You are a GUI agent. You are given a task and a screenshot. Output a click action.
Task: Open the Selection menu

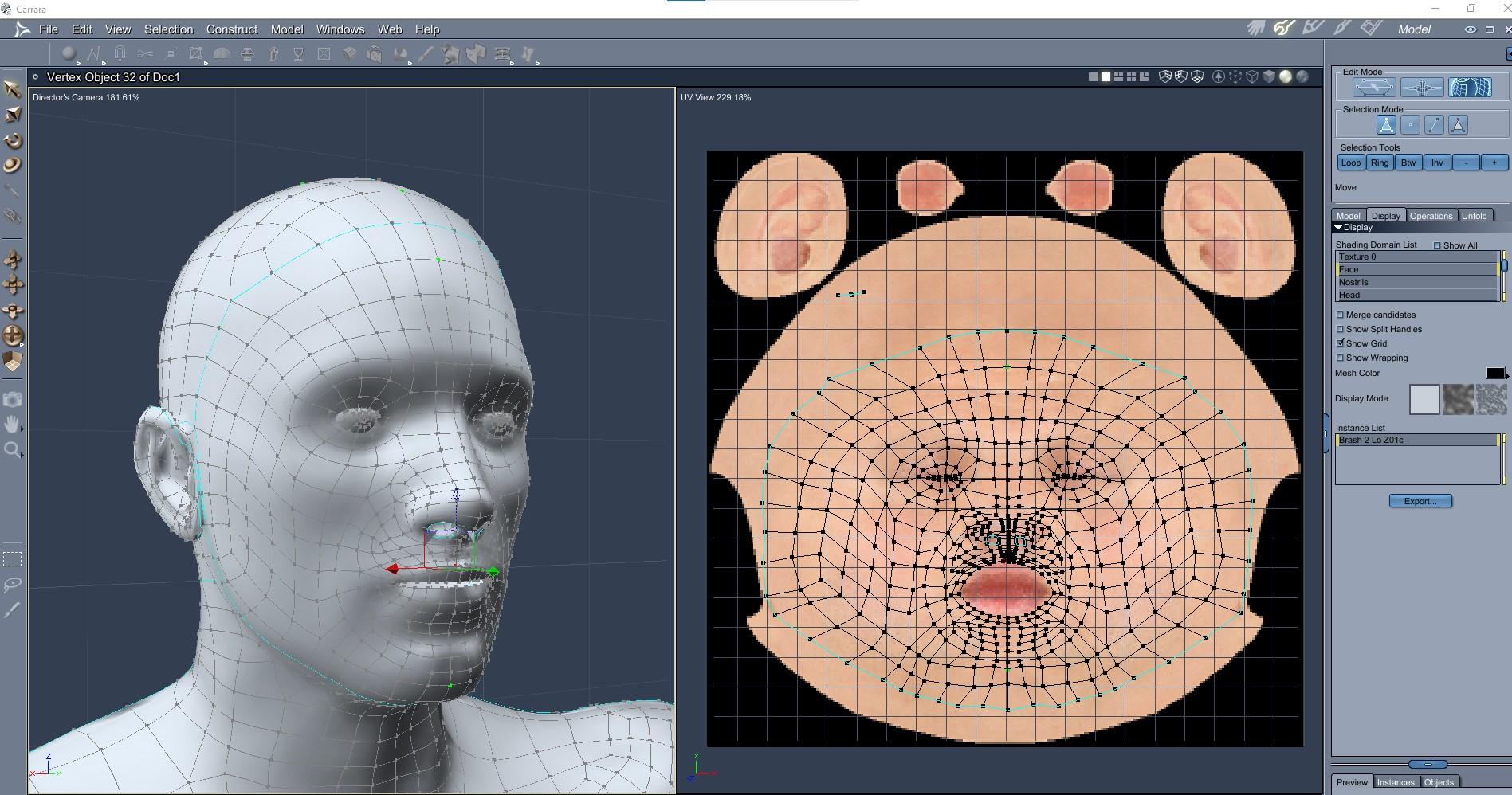(x=168, y=29)
